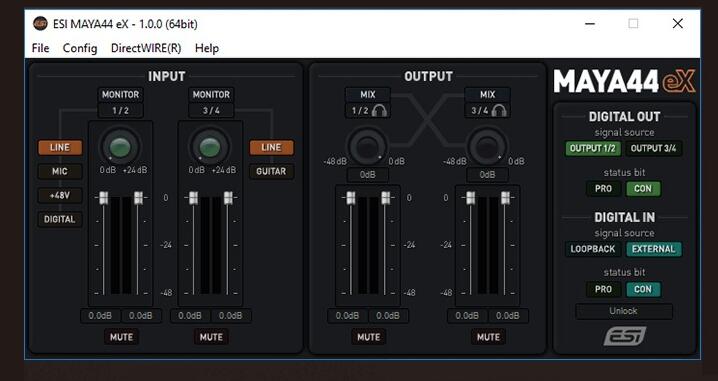Click input 3/4 left fader handle

[x=193, y=198]
